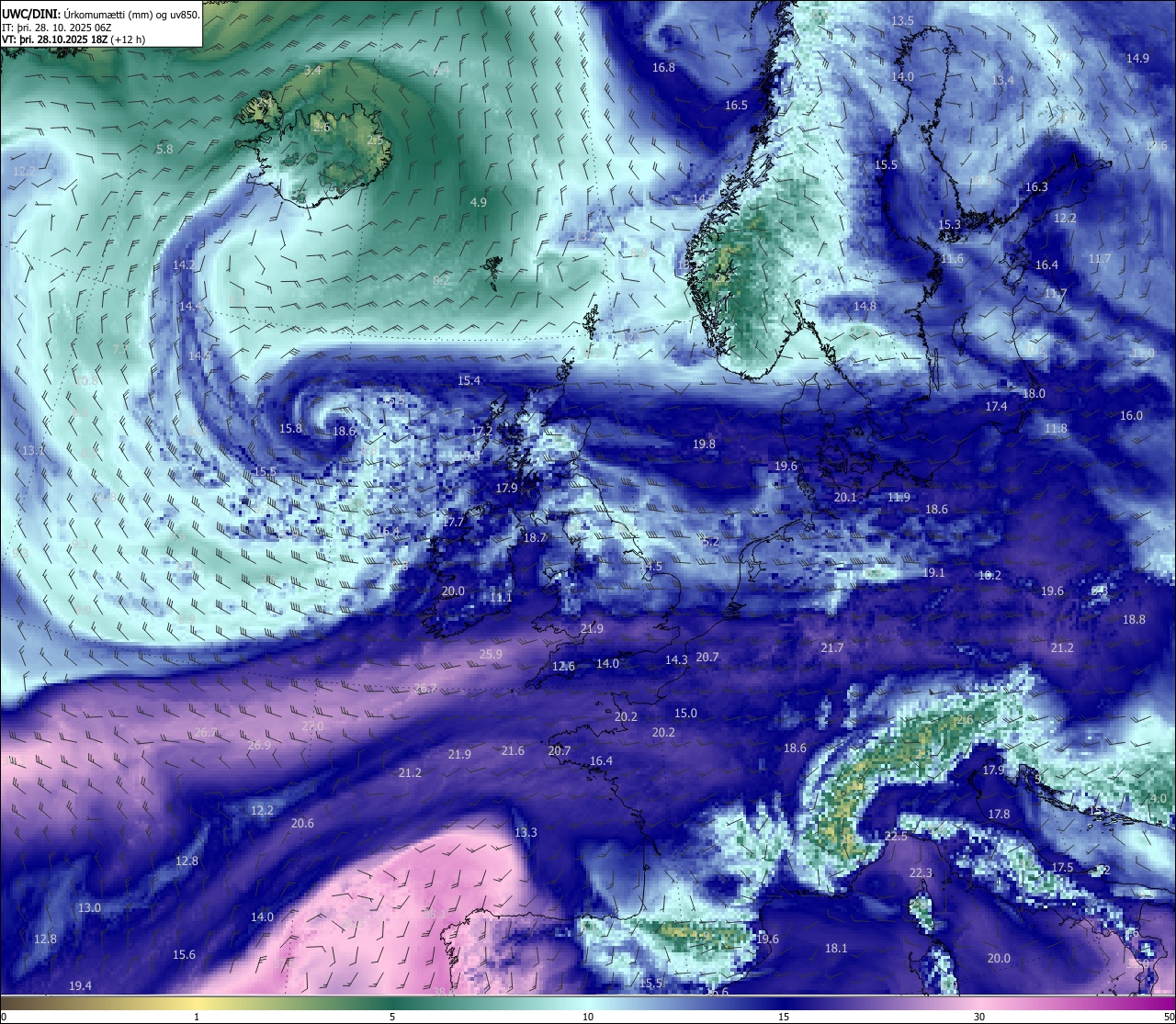Click the 16.8 value on the map
Image resolution: width=1176 pixels, height=1024 pixels.
click(663, 68)
